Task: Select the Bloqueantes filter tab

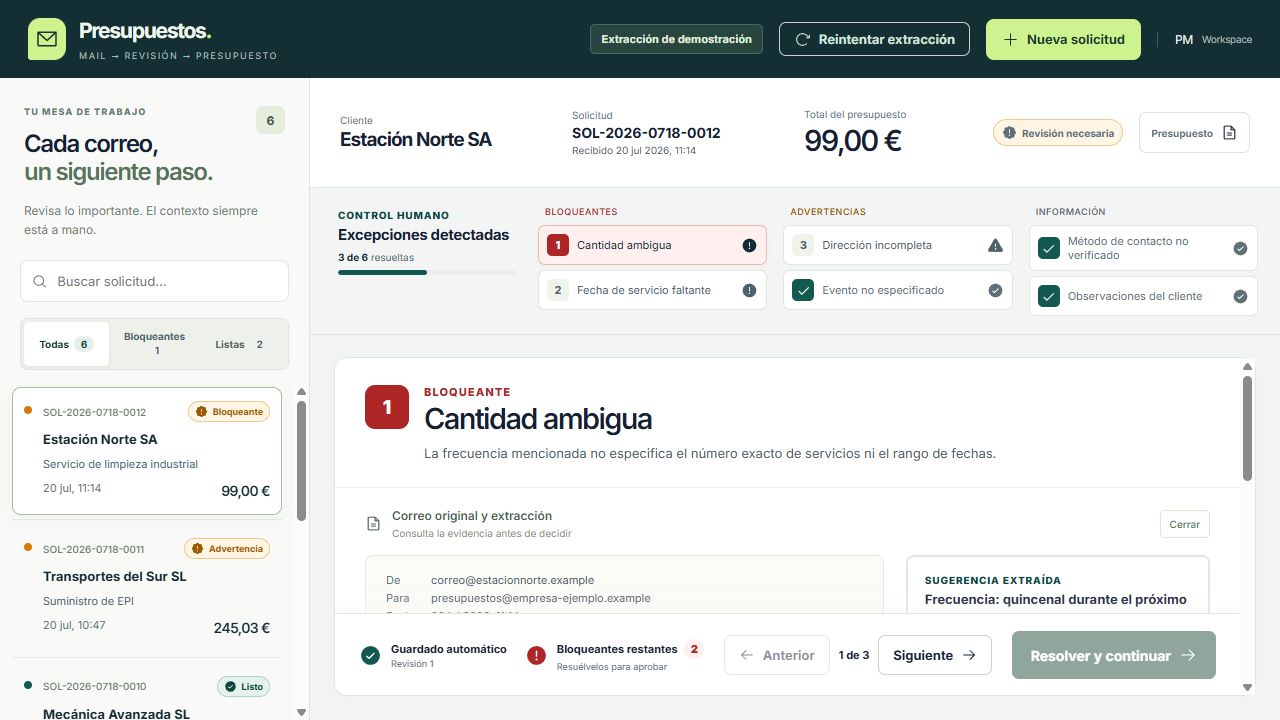Action: pos(155,344)
